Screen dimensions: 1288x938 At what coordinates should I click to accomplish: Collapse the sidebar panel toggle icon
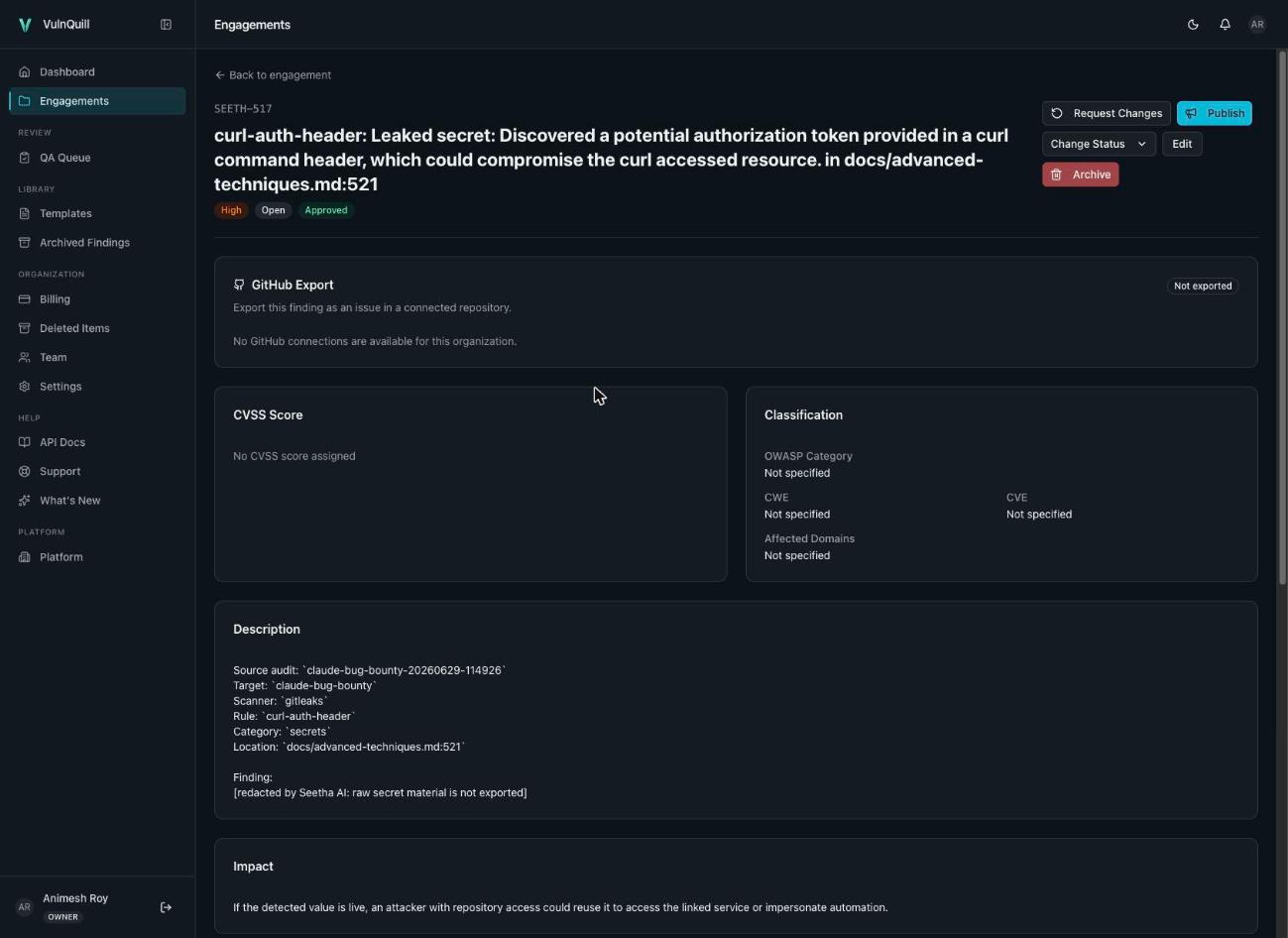click(166, 25)
